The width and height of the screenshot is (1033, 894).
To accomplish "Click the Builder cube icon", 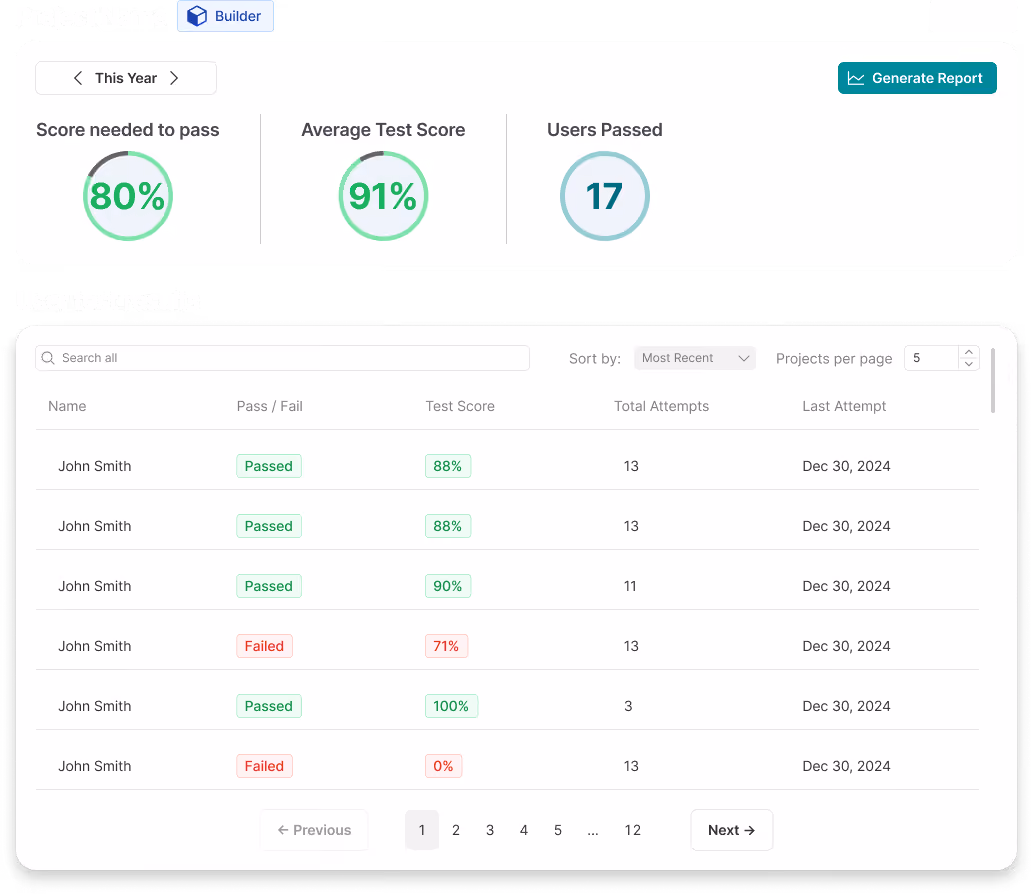I will (196, 16).
